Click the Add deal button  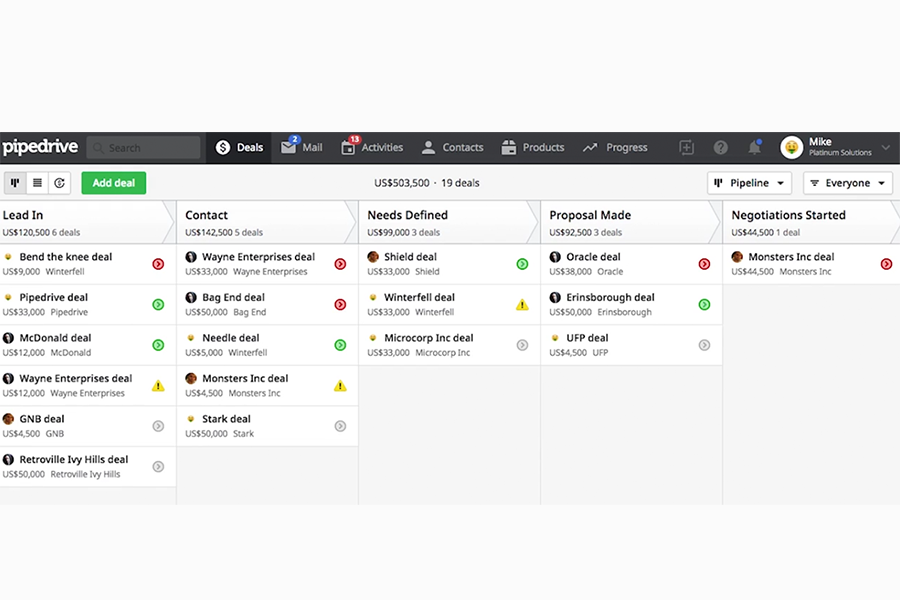114,183
